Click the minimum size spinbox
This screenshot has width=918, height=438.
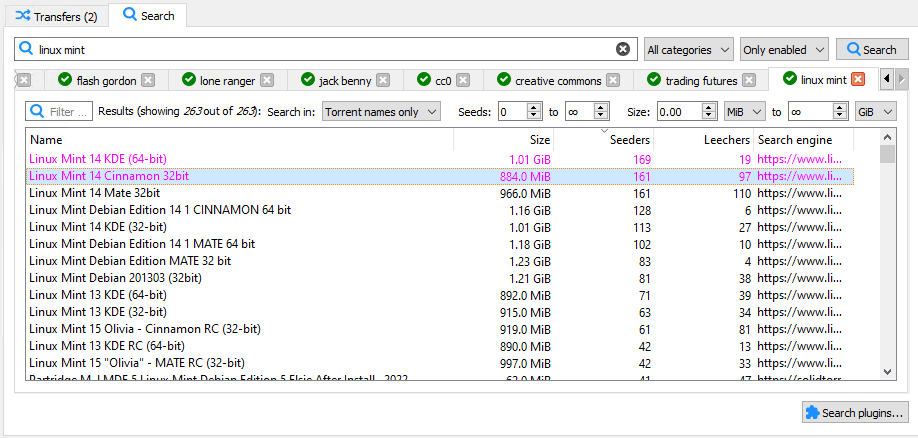(x=688, y=111)
